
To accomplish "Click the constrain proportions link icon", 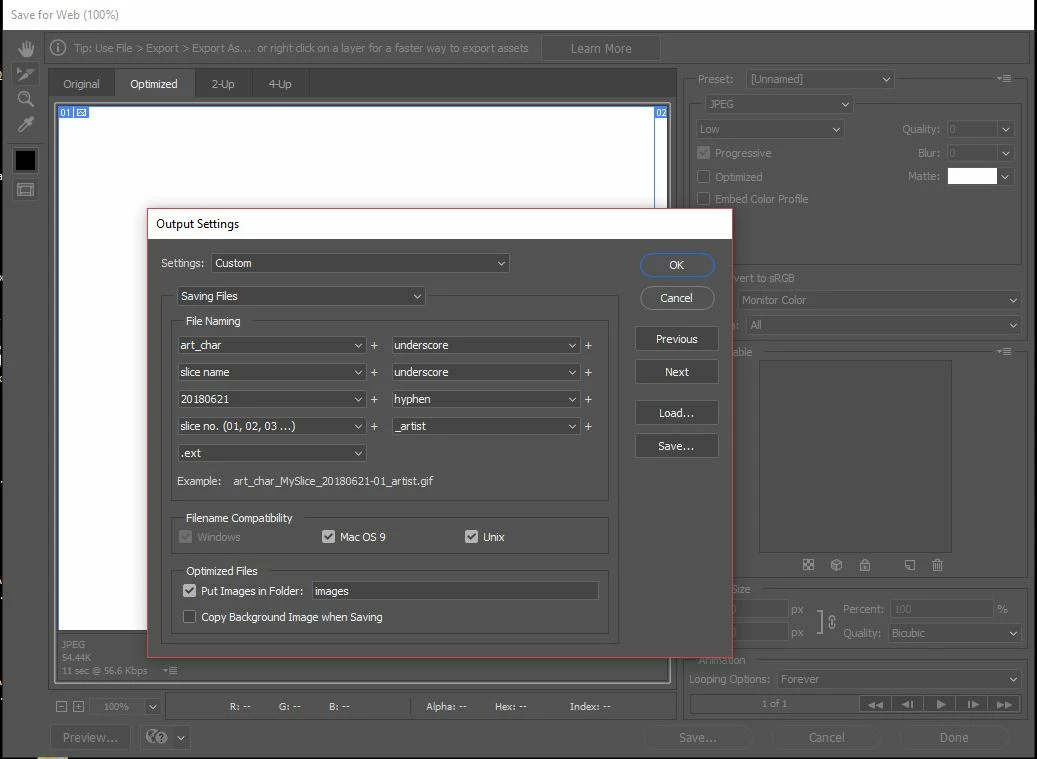I will click(x=831, y=621).
